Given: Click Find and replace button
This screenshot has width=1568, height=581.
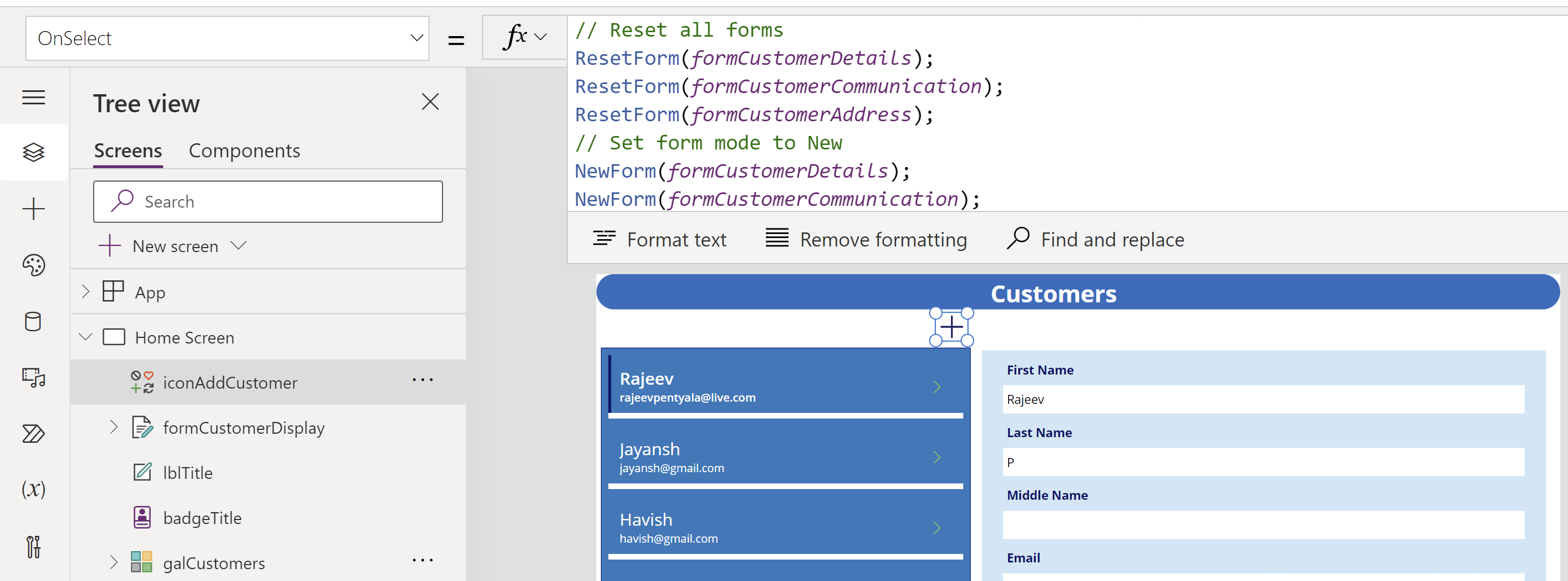Looking at the screenshot, I should click(x=1096, y=239).
